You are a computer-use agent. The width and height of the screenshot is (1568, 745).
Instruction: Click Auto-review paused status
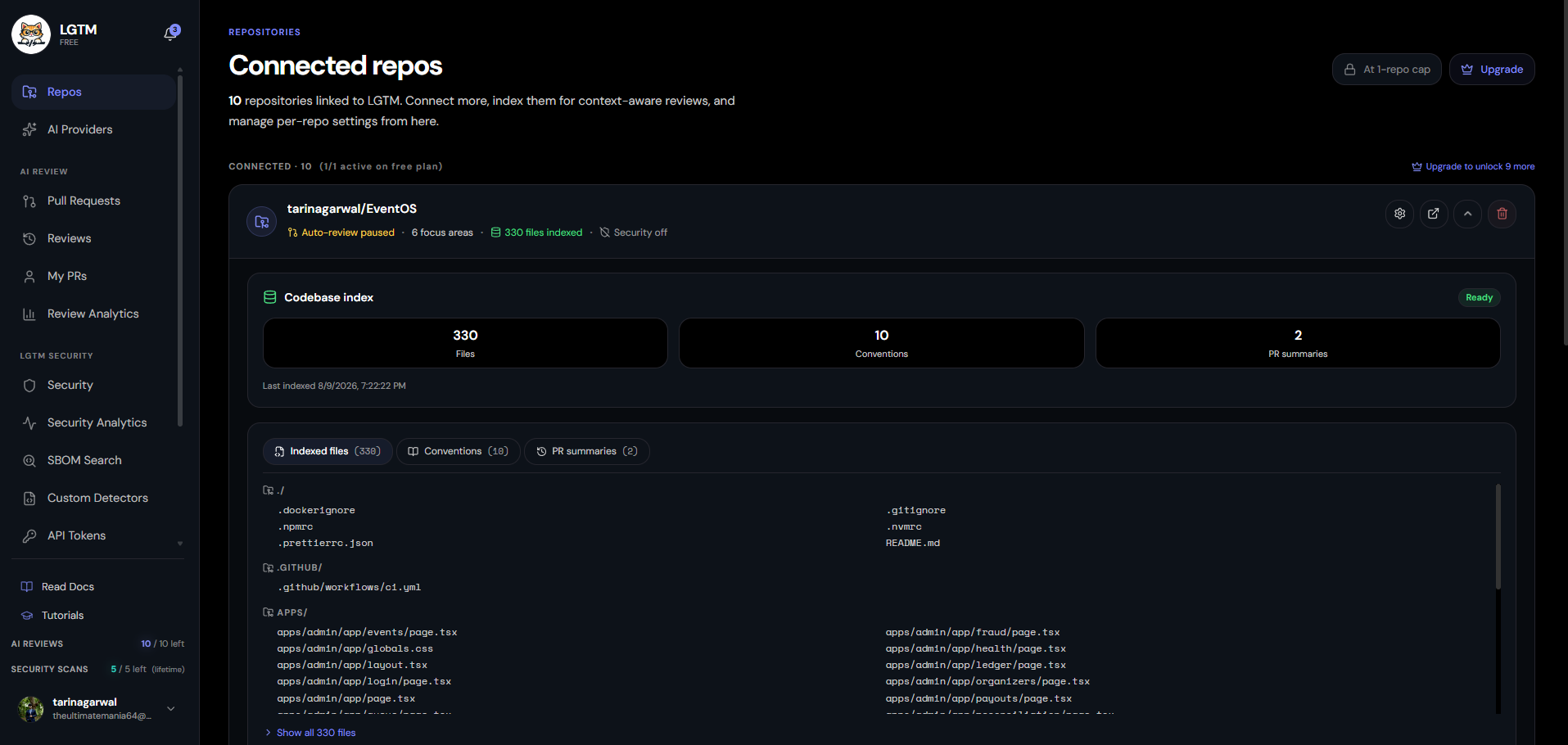[341, 233]
